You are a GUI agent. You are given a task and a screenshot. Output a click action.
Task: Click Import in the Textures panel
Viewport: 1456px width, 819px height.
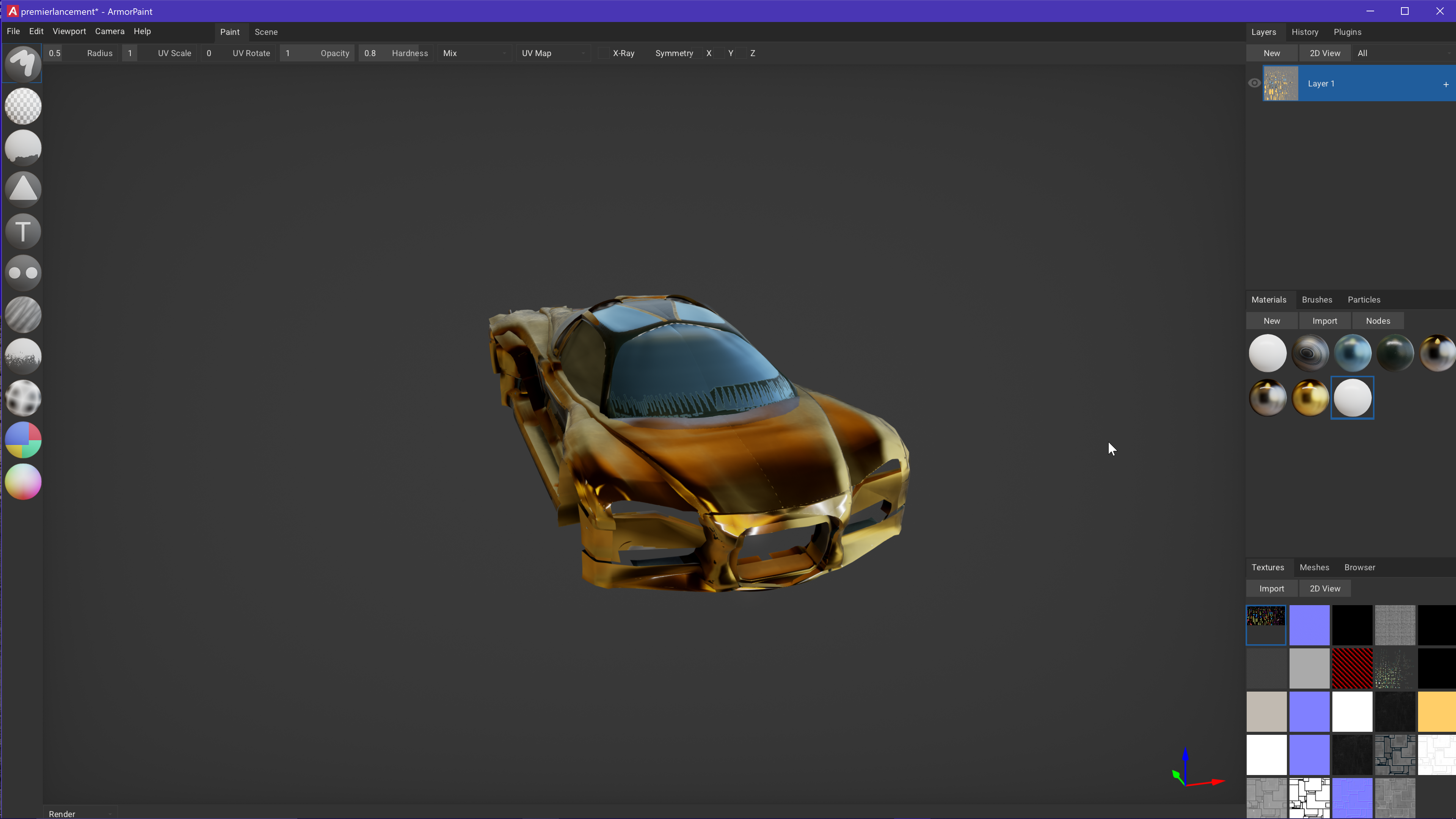click(1271, 589)
